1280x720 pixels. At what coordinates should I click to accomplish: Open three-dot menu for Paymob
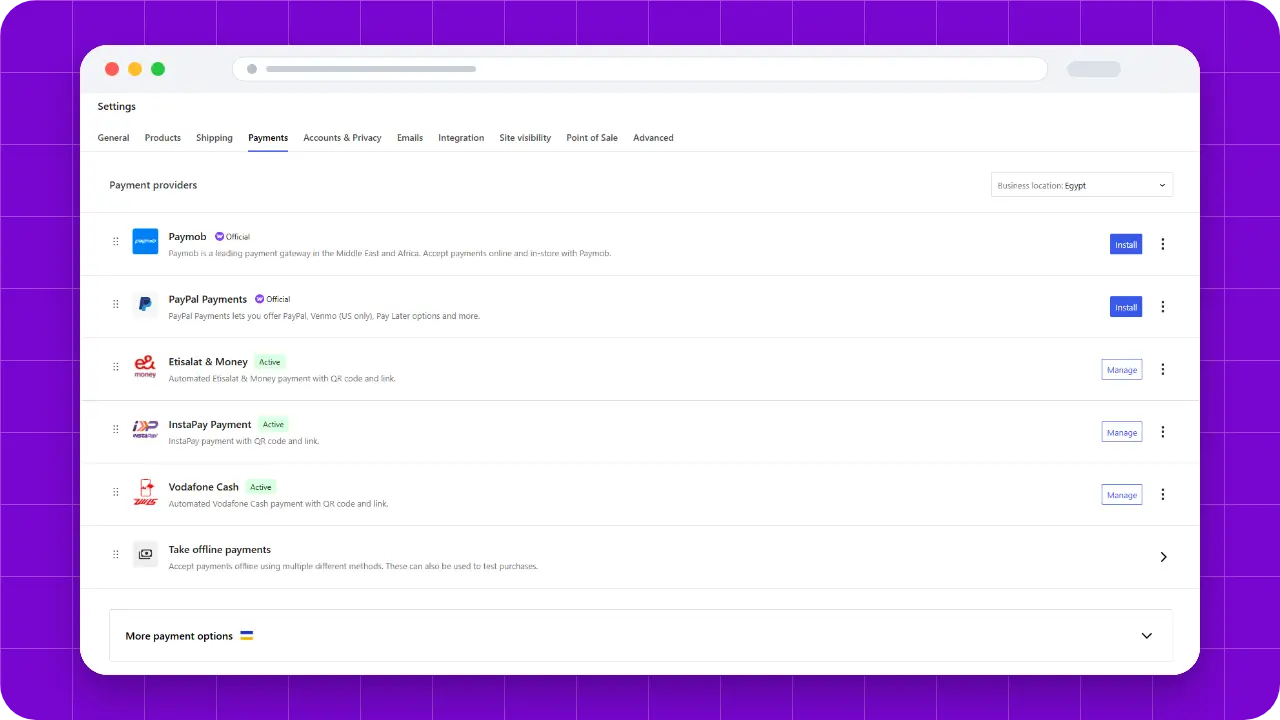tap(1162, 244)
